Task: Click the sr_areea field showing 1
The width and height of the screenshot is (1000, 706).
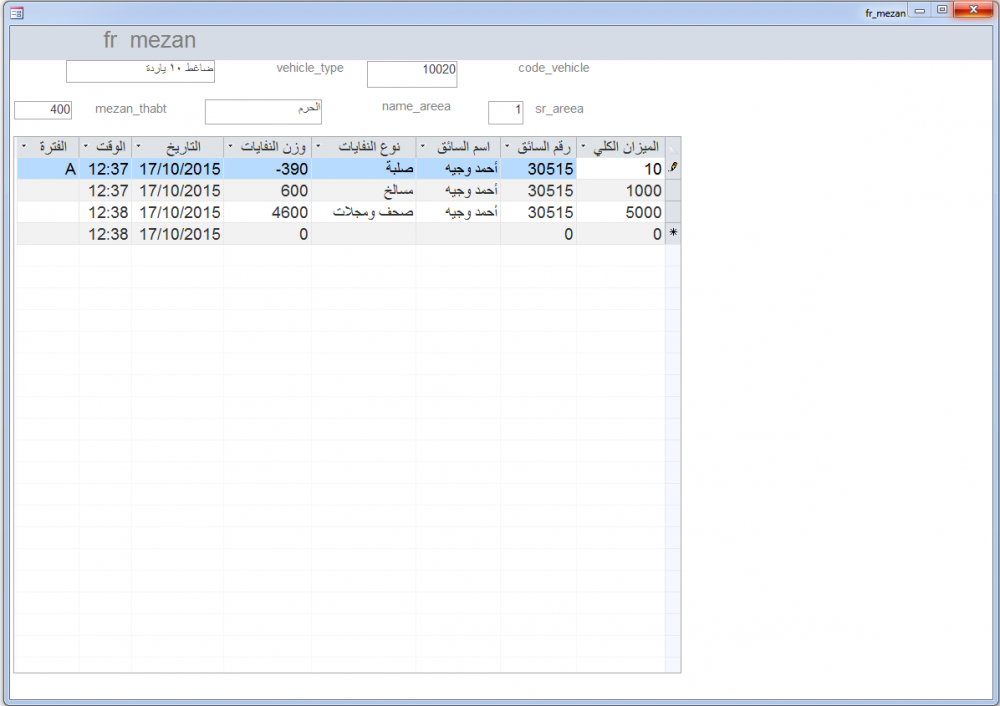Action: (x=505, y=112)
